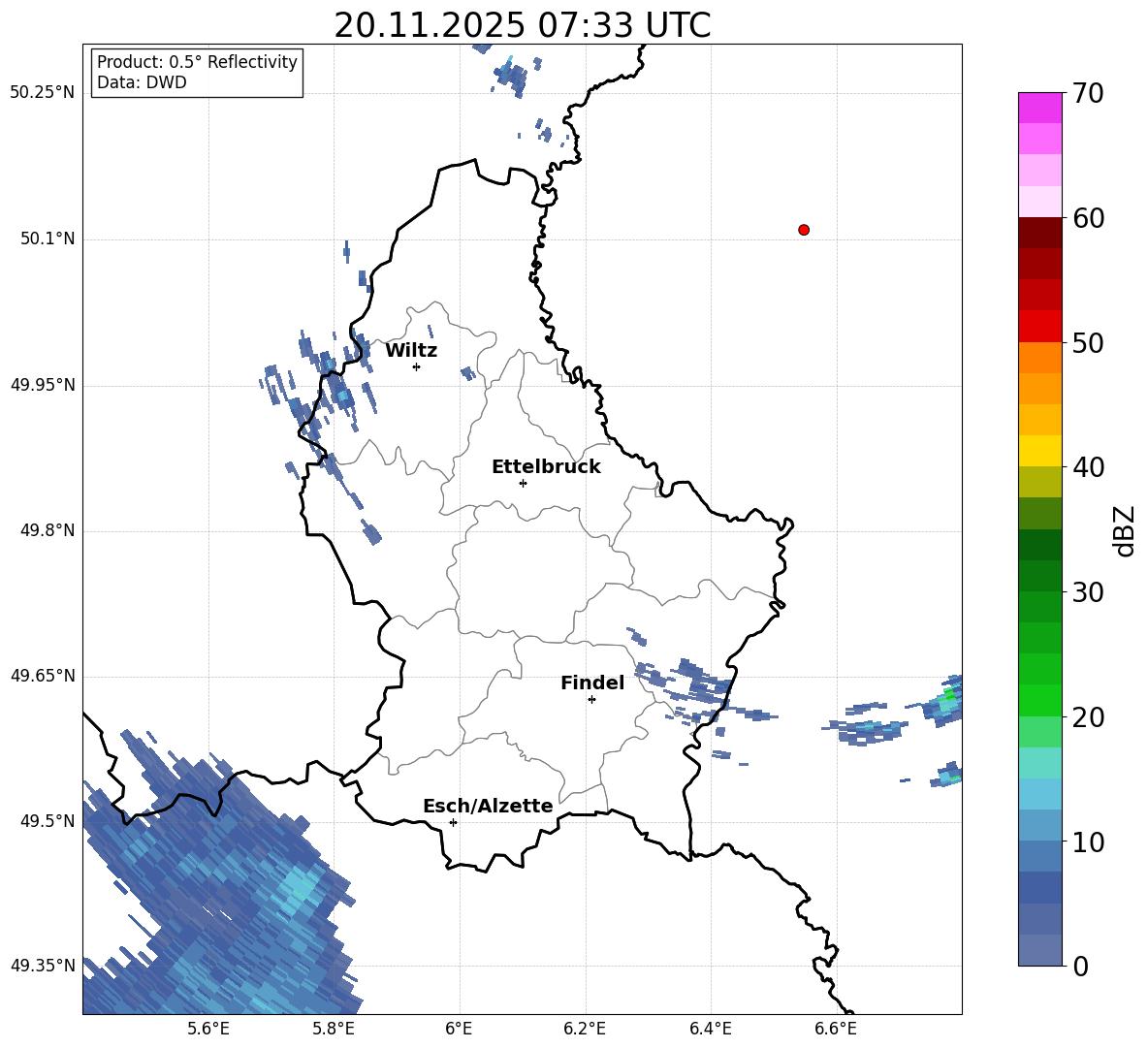
Task: Click the title '20.11.2025 07:33 UTC'
Action: [x=522, y=25]
